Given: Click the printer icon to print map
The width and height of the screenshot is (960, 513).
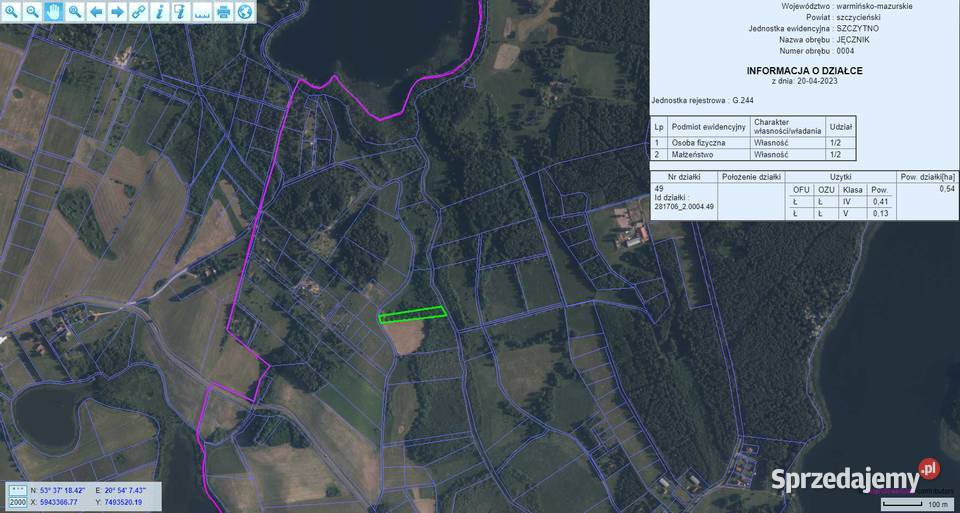Looking at the screenshot, I should point(223,11).
